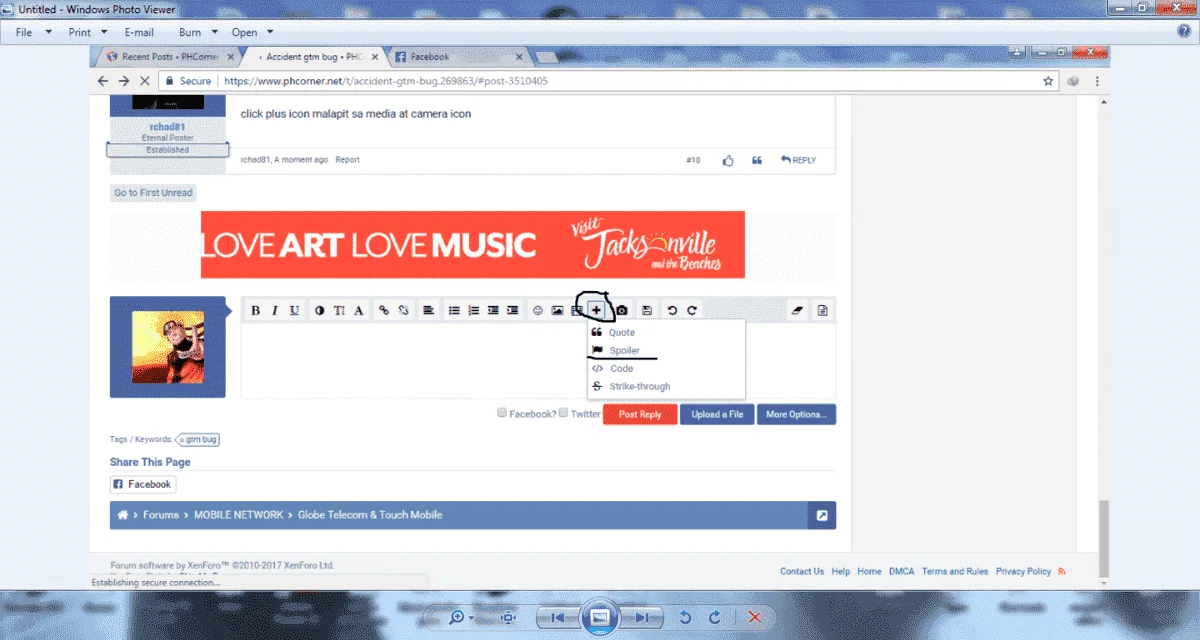Viewport: 1200px width, 640px height.
Task: Click the Upload a File button
Action: [717, 414]
